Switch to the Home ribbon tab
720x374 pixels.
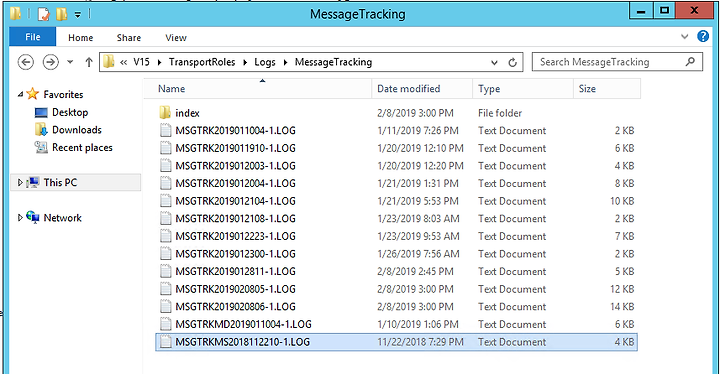tap(80, 38)
